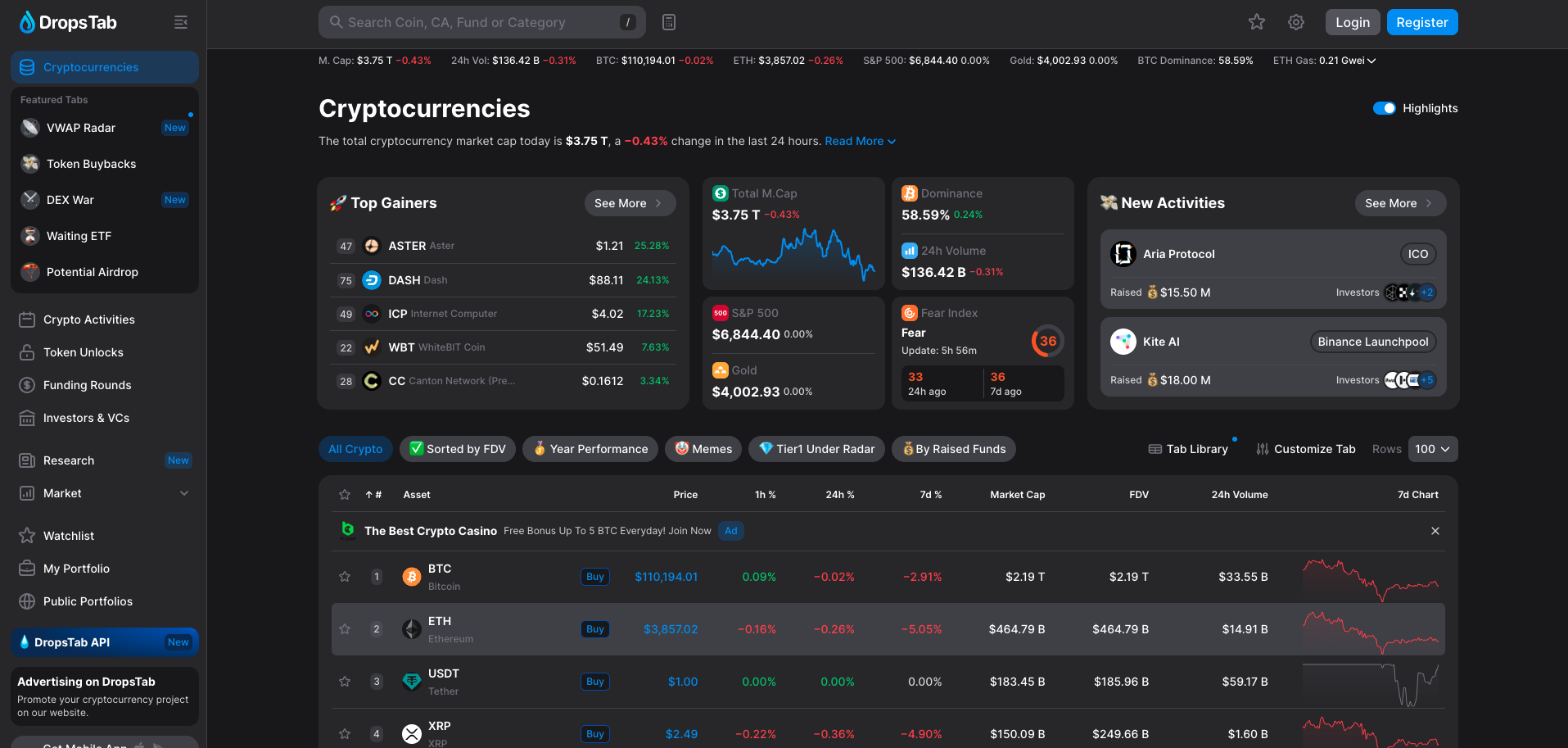Add ETH to watchlist with star
Viewport: 1568px width, 748px height.
point(345,629)
